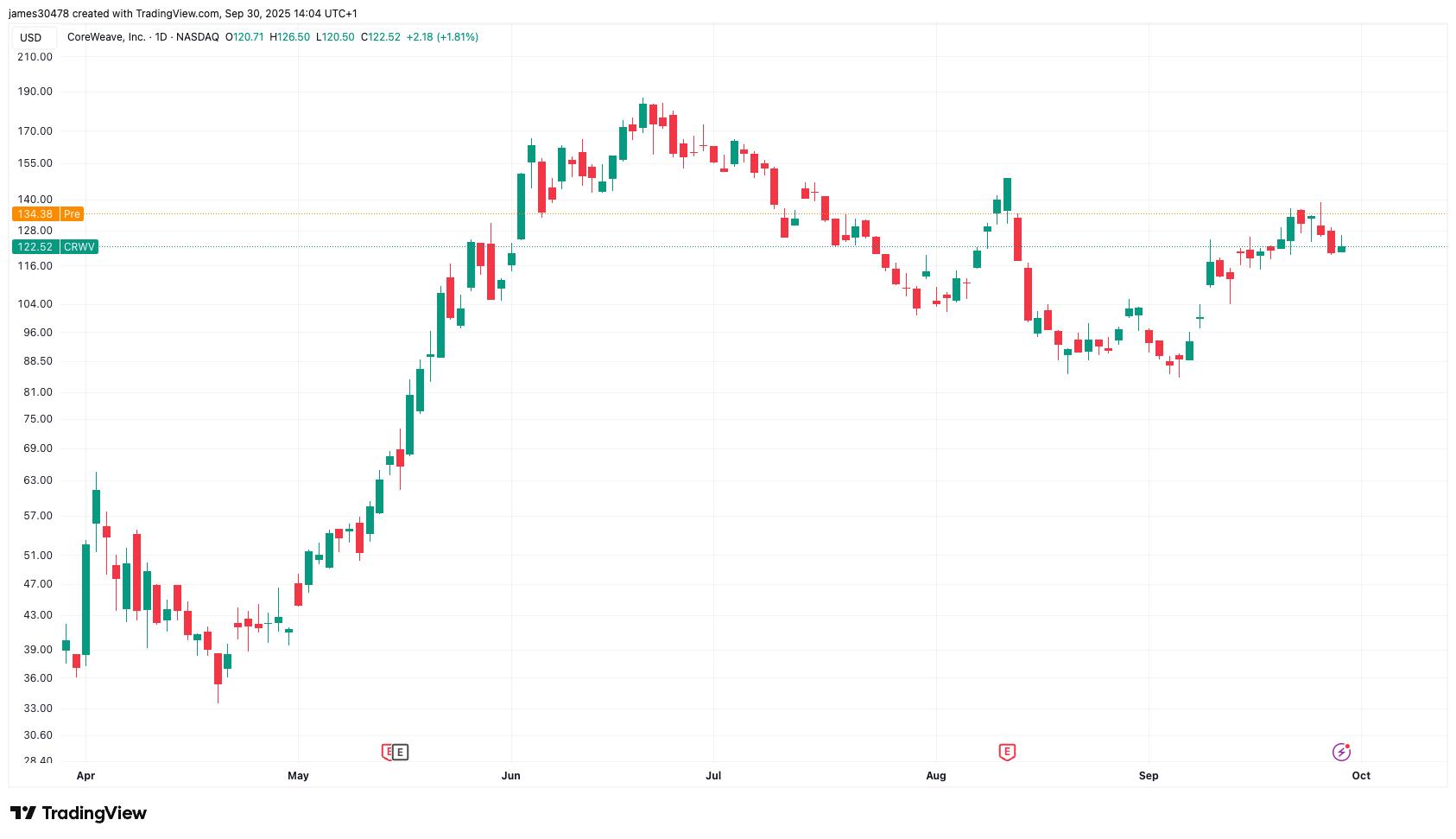Click the green 122.52 CRWV price label
This screenshot has width=1456, height=839.
pos(55,247)
